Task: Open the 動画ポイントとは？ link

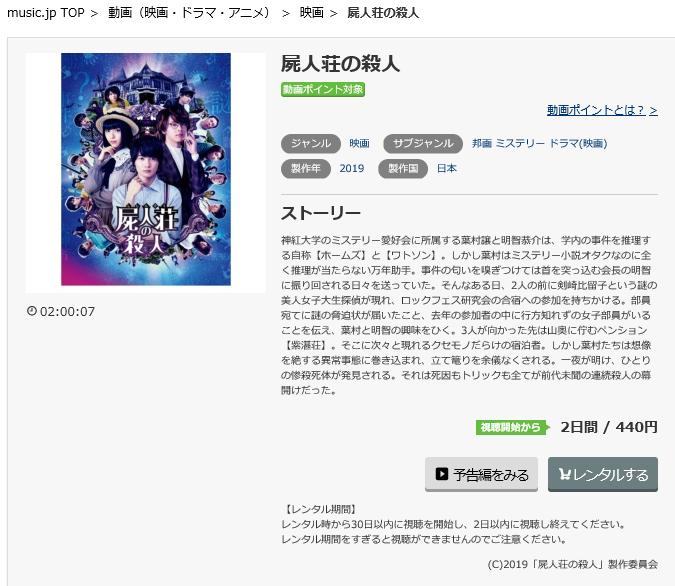Action: click(602, 110)
